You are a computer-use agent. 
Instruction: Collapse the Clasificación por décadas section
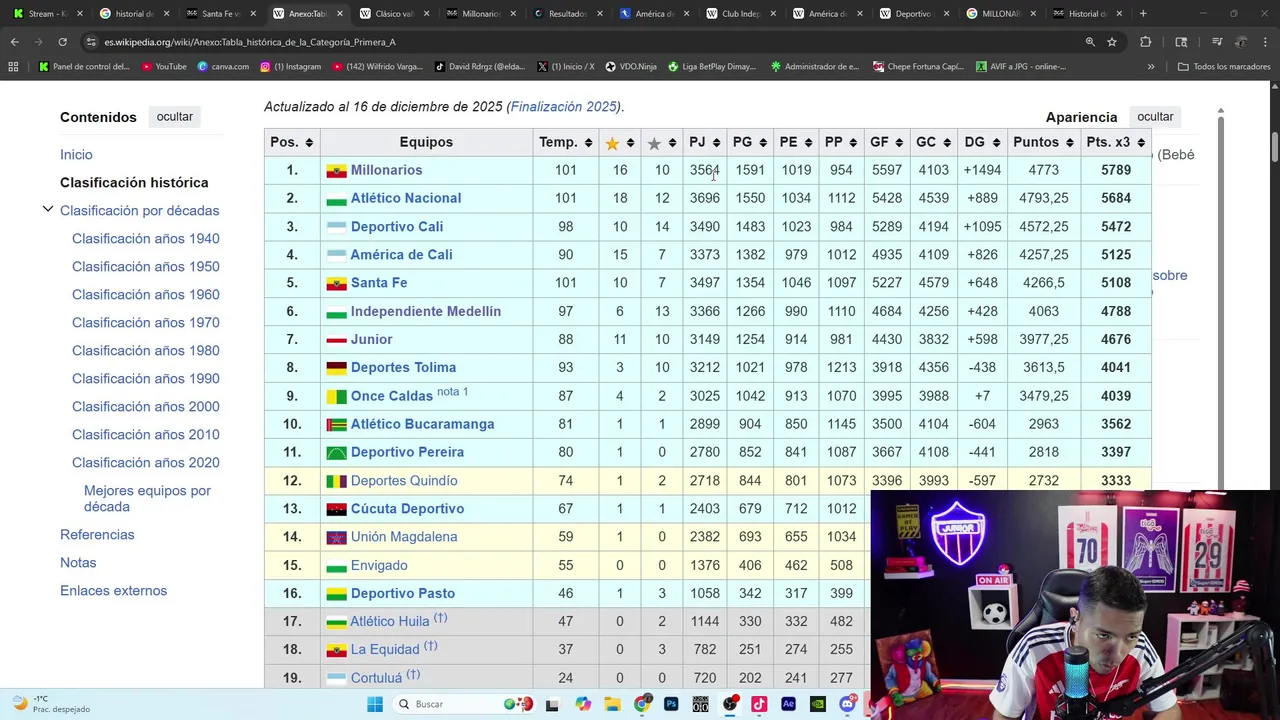[47, 210]
